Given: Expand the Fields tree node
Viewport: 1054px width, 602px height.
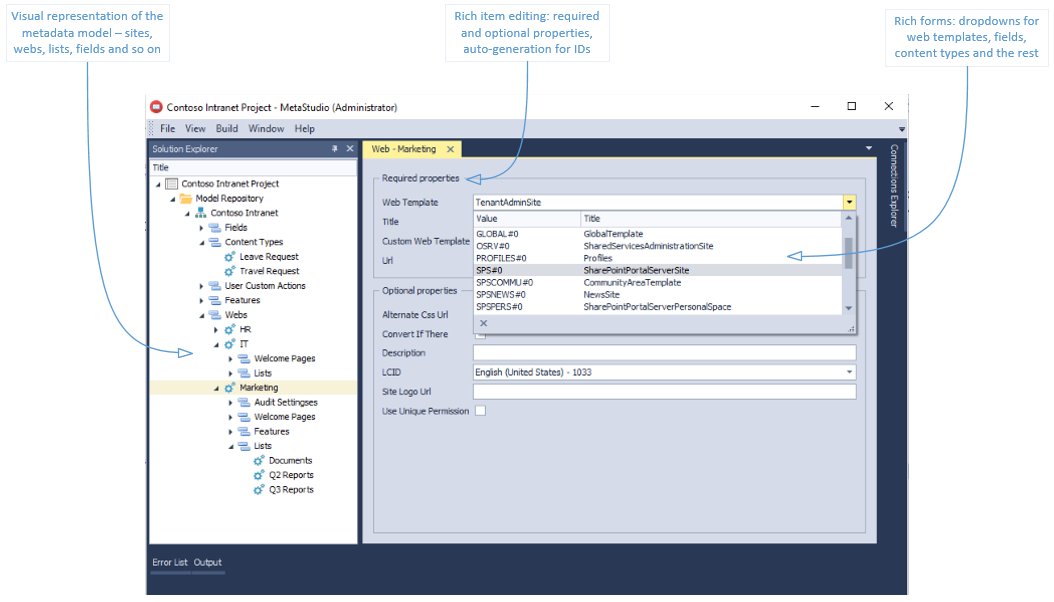Looking at the screenshot, I should coord(200,227).
